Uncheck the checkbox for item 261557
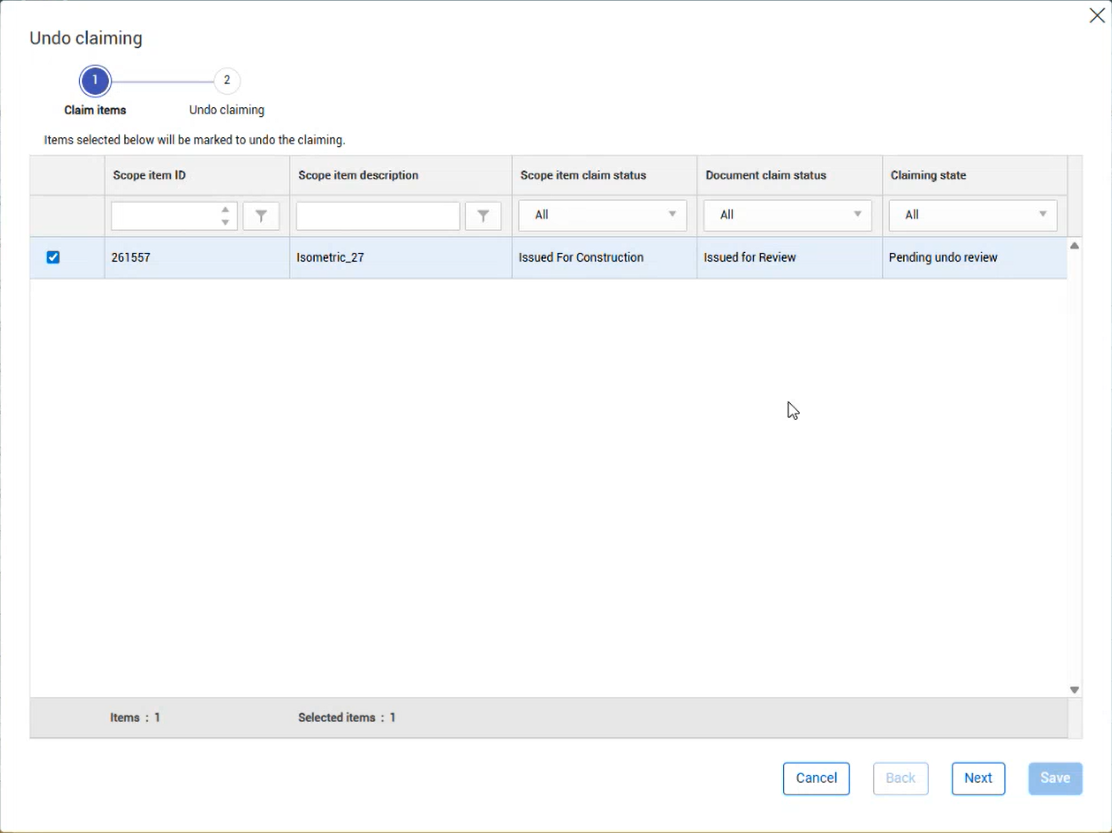The image size is (1112, 833). (53, 257)
